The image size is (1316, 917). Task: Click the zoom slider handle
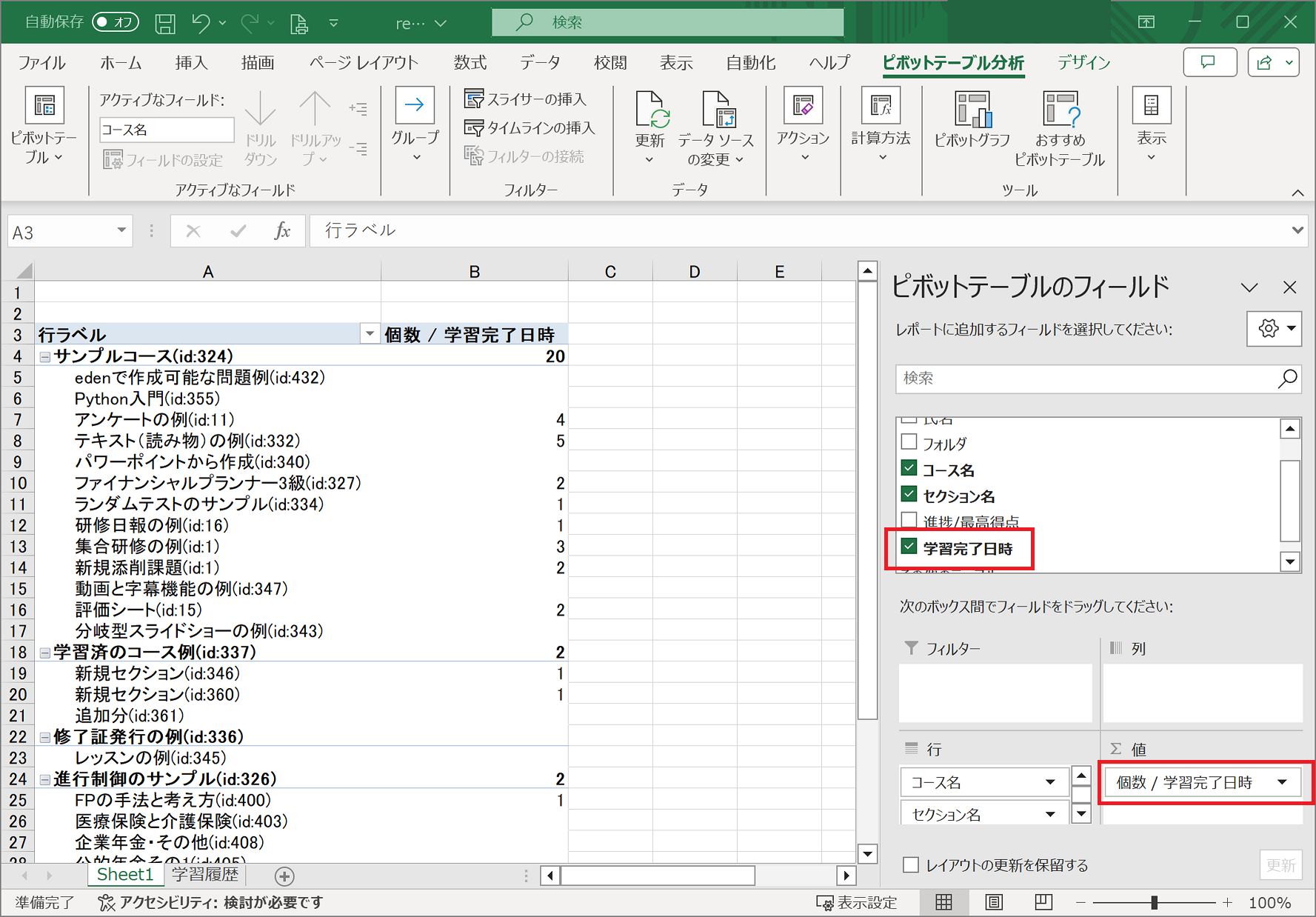(1154, 902)
